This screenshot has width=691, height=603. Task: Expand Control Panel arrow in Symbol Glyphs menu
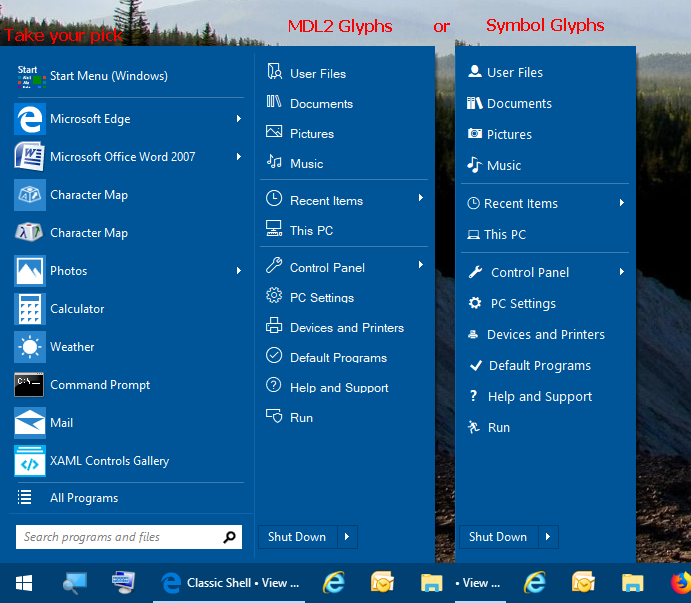click(622, 272)
